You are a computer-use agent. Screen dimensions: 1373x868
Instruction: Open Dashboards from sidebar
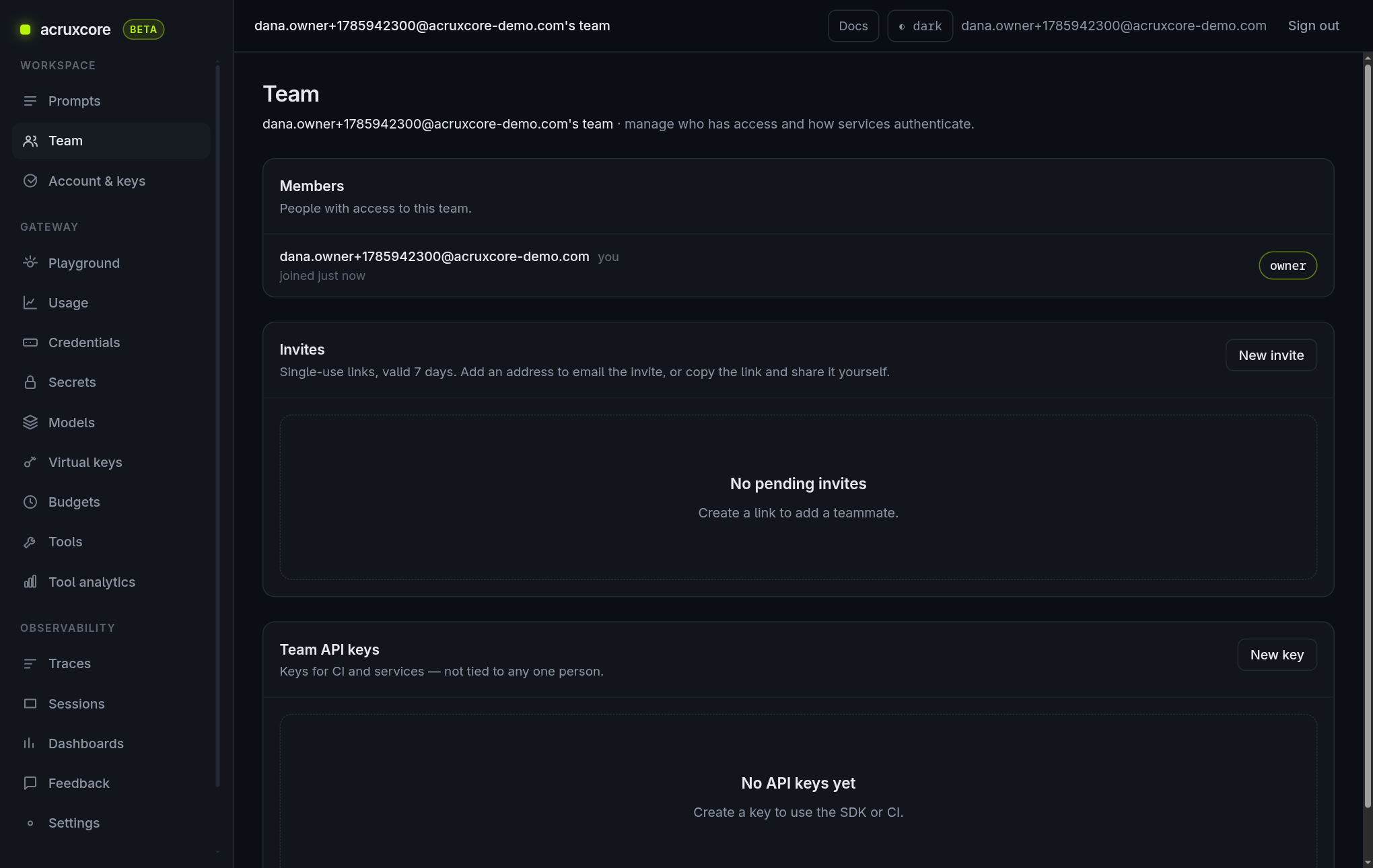tap(111, 744)
